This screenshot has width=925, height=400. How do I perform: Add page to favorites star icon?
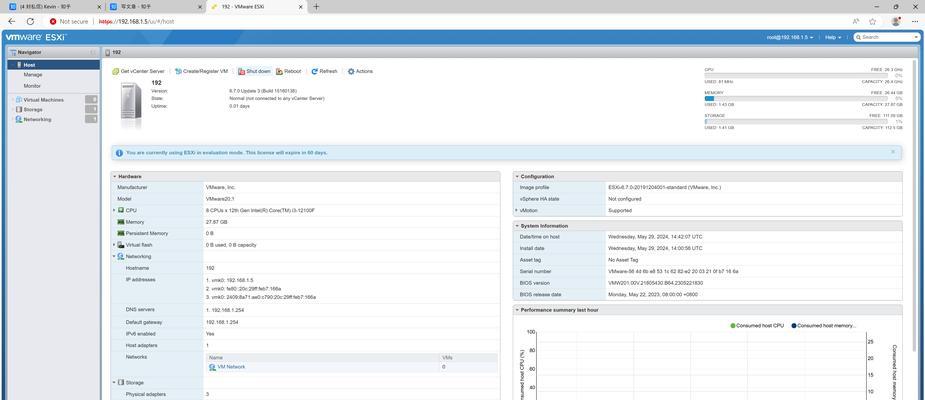[x=872, y=21]
